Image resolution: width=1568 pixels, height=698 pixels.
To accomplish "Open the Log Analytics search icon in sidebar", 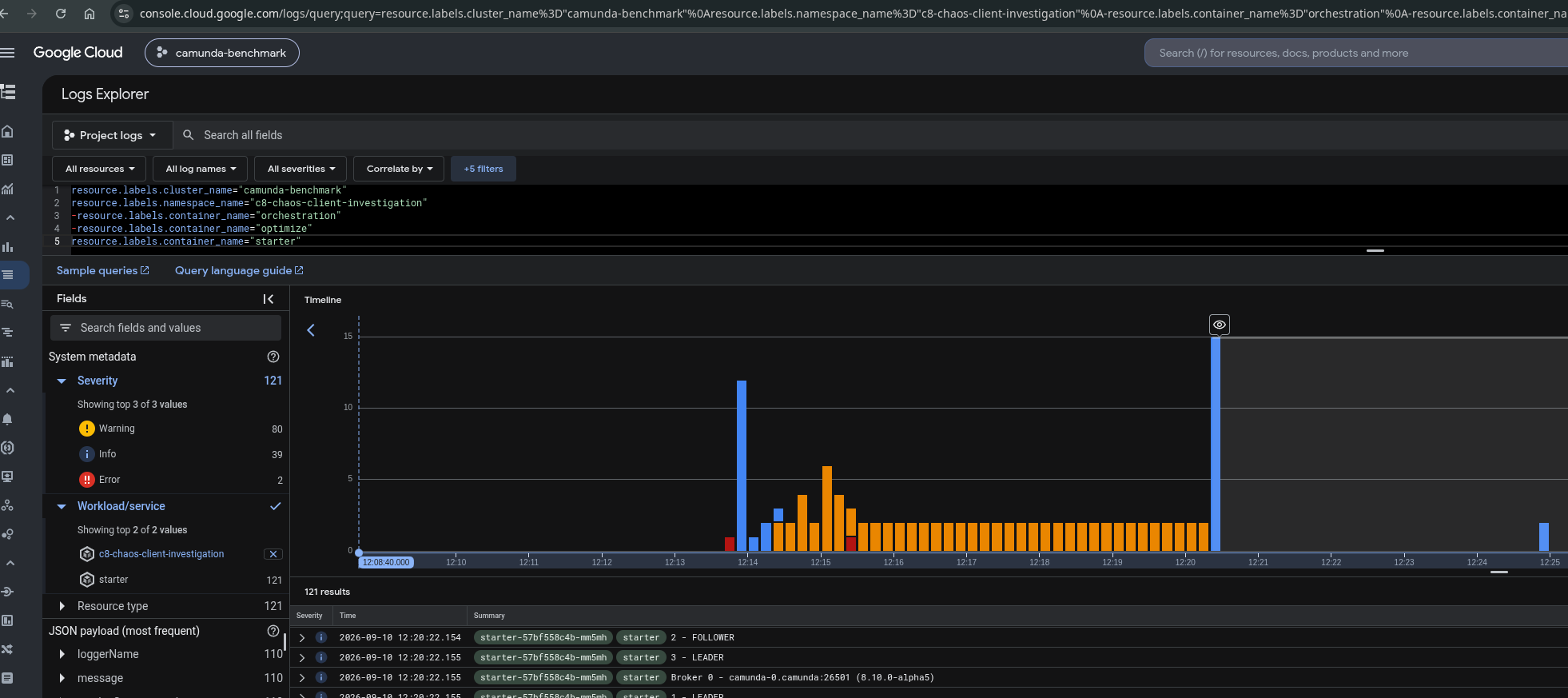I will tap(8, 304).
